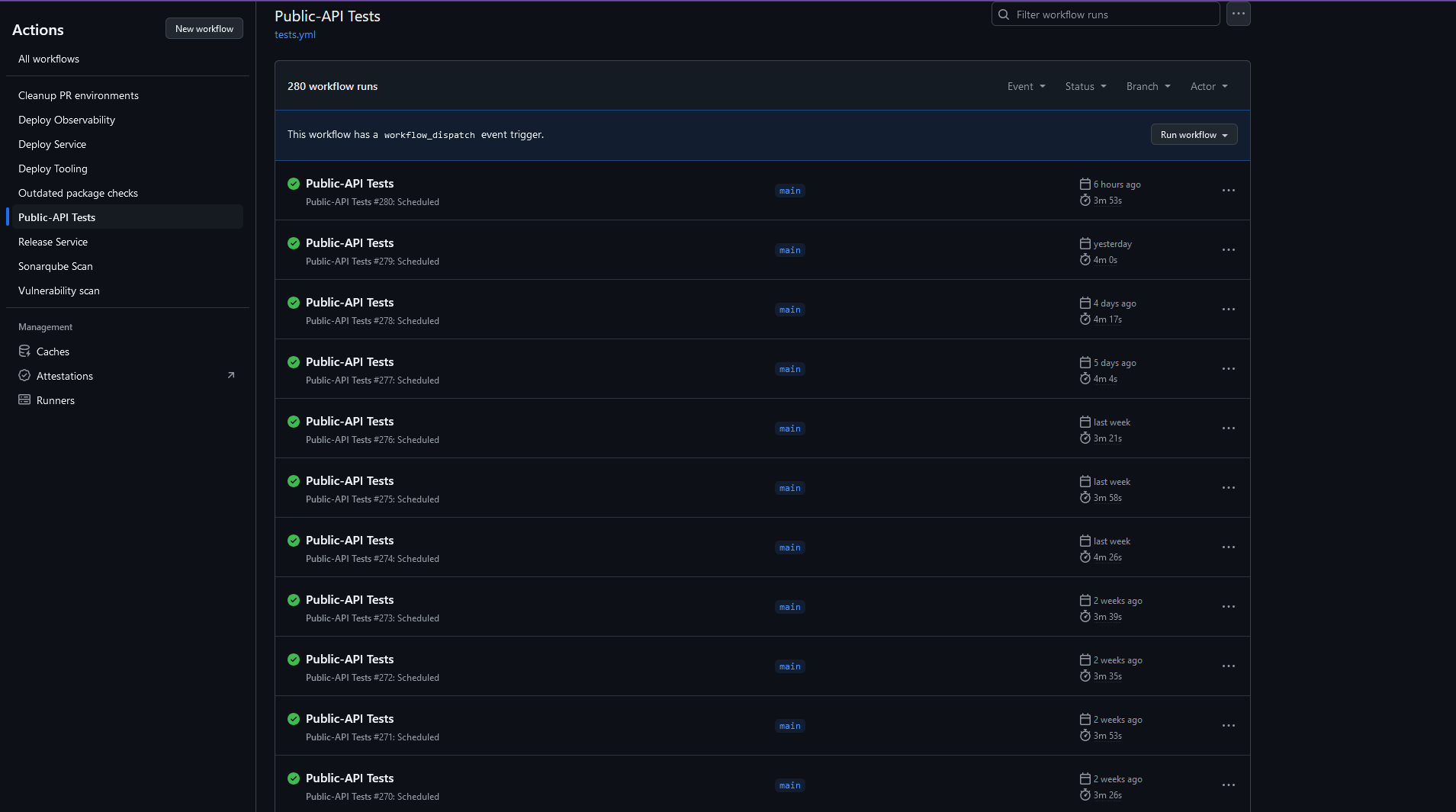This screenshot has height=812, width=1456.
Task: Open the tests.yml file link
Action: pyautogui.click(x=295, y=34)
